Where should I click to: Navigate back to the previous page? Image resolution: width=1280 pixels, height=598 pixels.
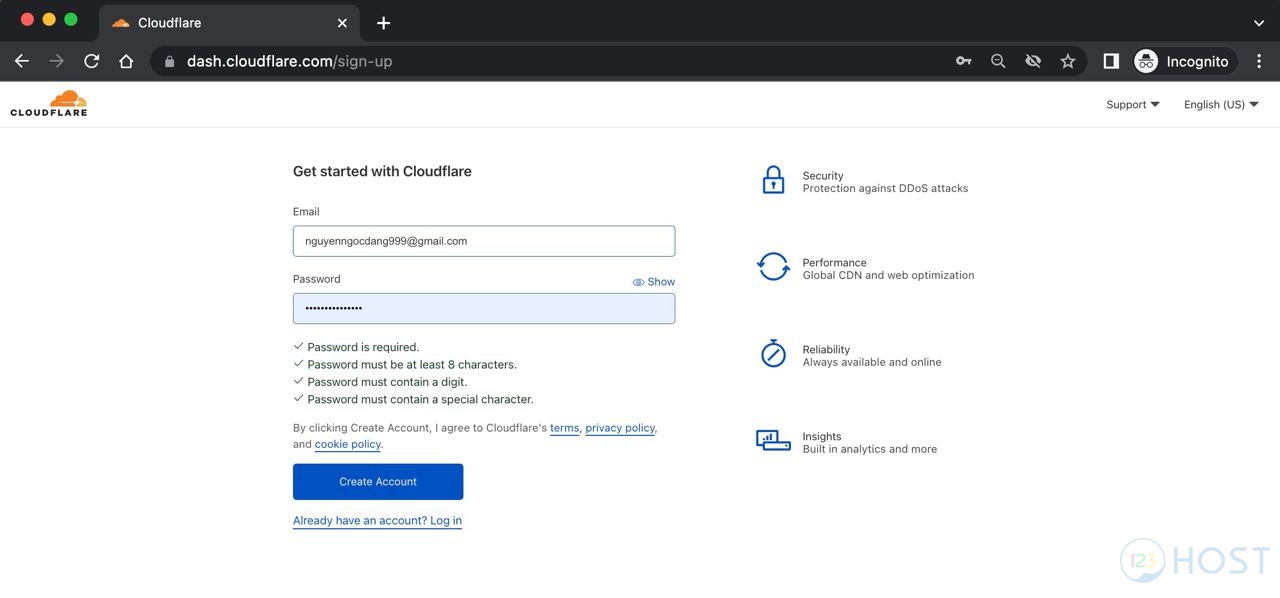click(x=22, y=61)
